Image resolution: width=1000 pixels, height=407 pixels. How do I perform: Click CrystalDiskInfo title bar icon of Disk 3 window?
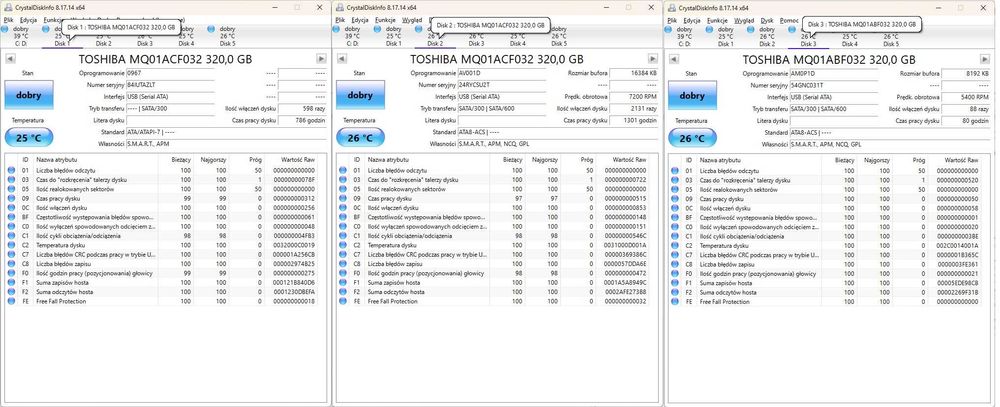pyautogui.click(x=671, y=7)
